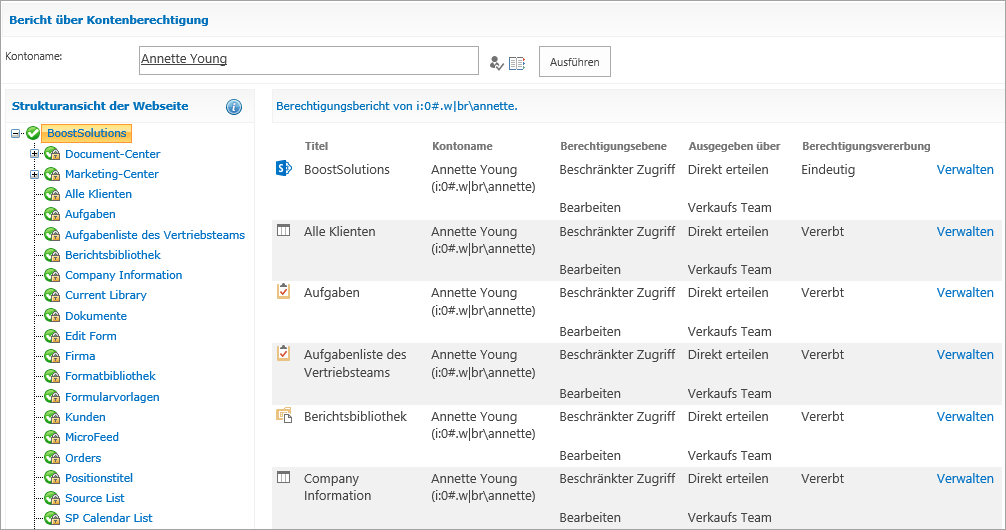Click the lock icon next to Marketing-Center
This screenshot has height=530, width=1006.
[52, 174]
